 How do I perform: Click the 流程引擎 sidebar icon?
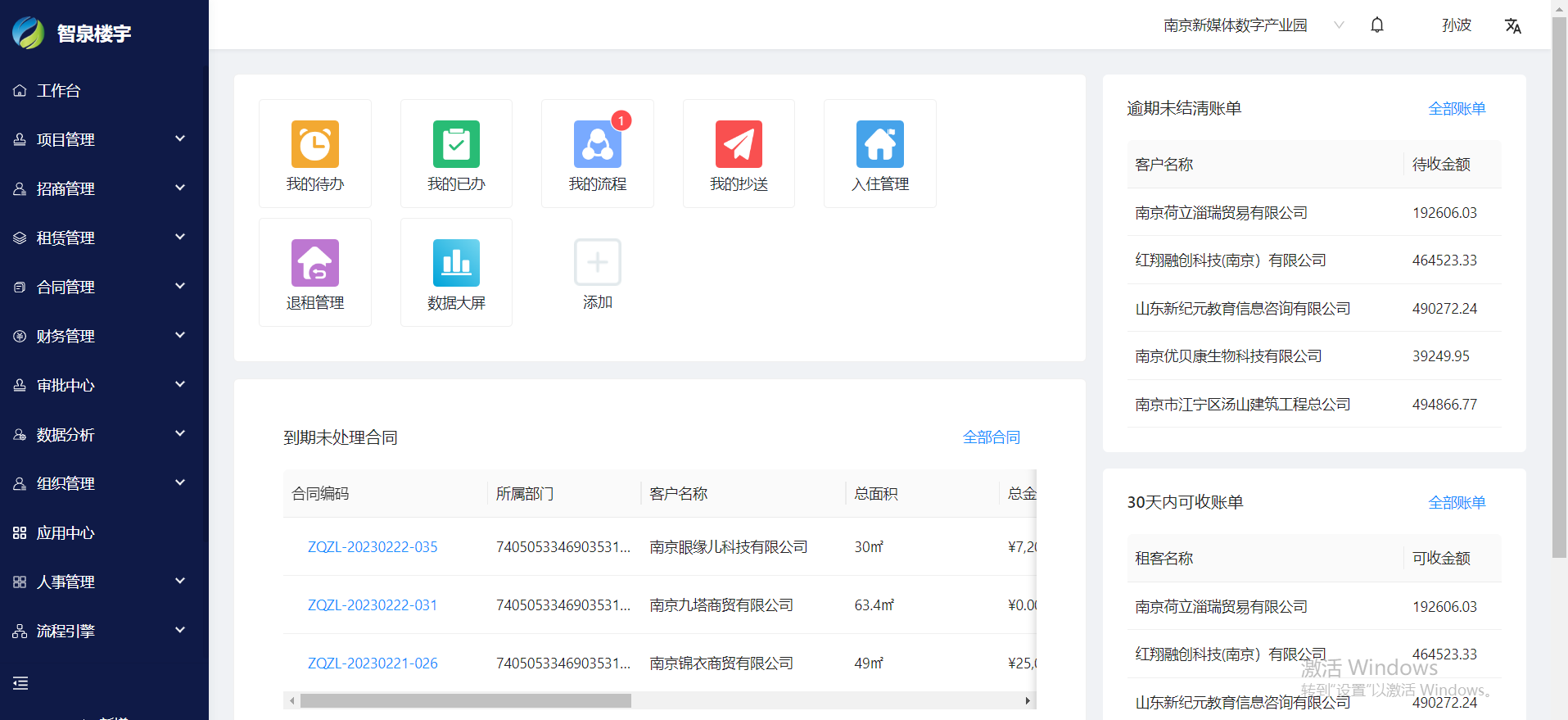click(20, 632)
